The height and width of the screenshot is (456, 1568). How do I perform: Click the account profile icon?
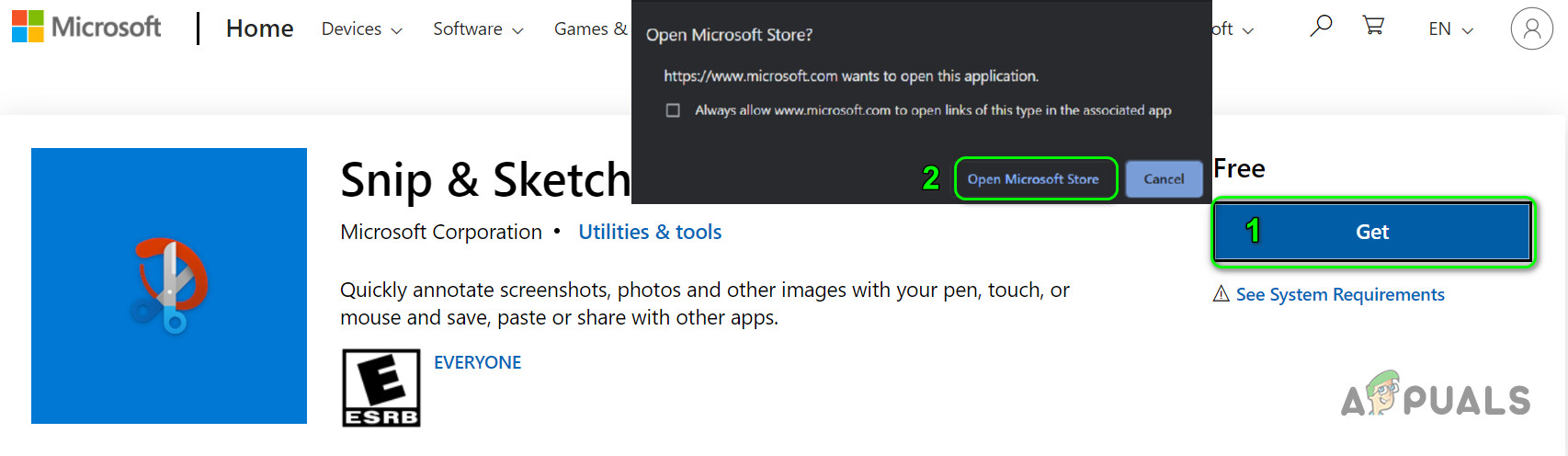pos(1531,29)
